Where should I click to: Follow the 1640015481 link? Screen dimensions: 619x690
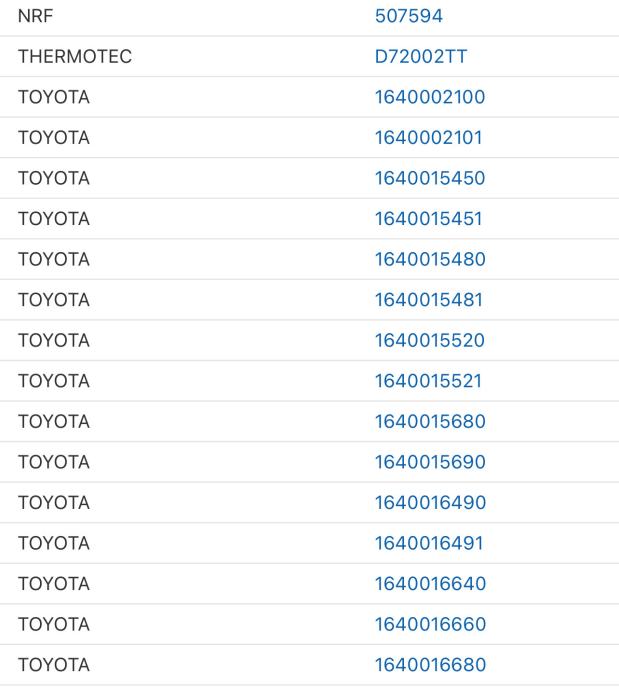click(x=428, y=300)
